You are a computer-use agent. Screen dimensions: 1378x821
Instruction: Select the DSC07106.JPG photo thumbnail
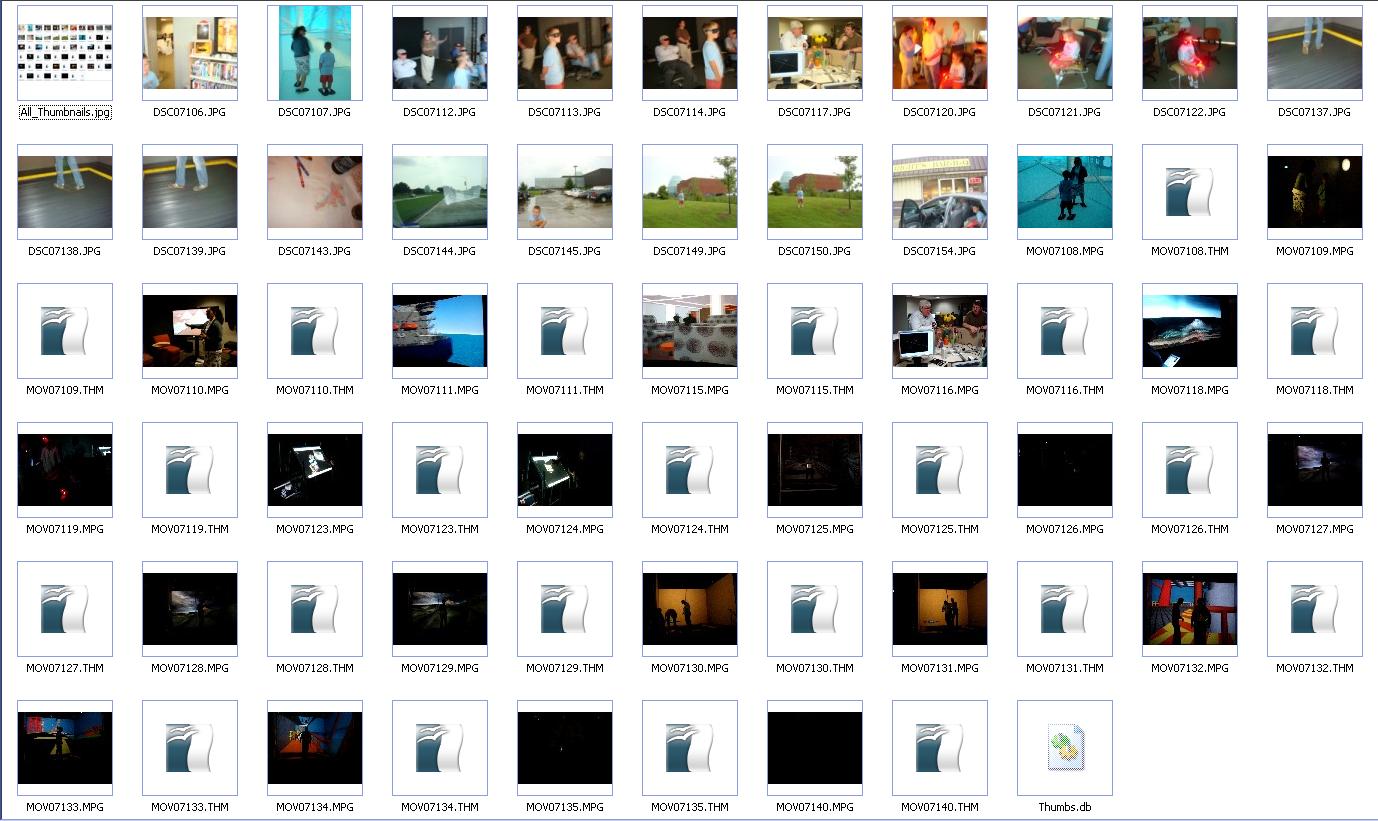pos(190,53)
